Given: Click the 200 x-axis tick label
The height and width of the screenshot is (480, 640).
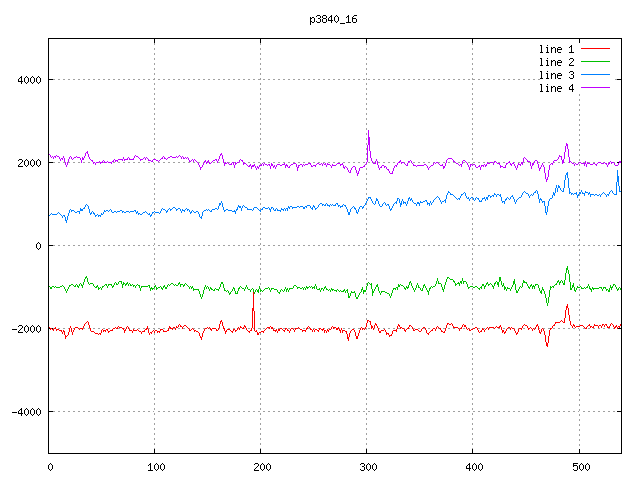Looking at the screenshot, I should [261, 465].
